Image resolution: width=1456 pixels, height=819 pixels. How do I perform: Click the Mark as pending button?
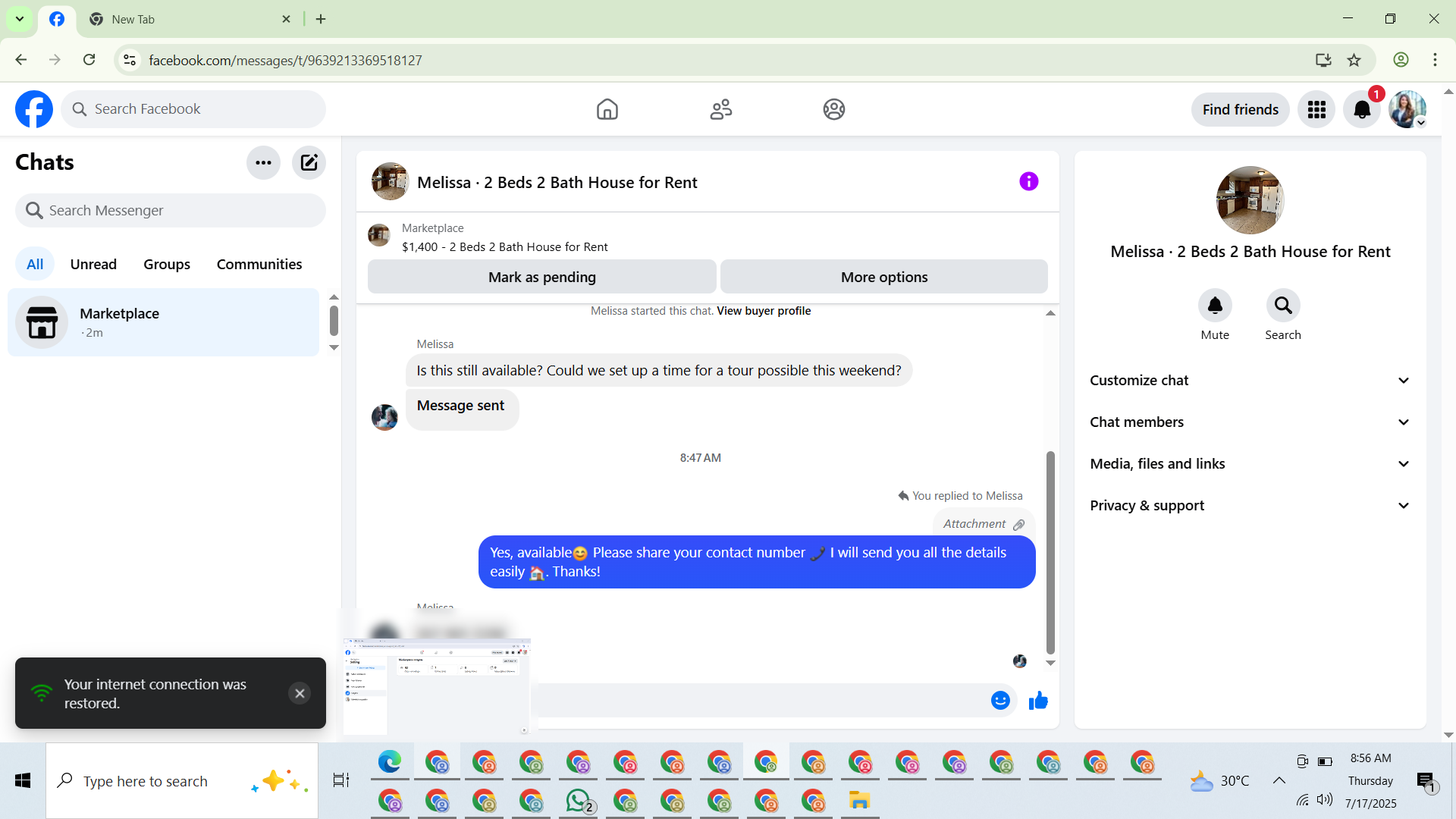(542, 277)
